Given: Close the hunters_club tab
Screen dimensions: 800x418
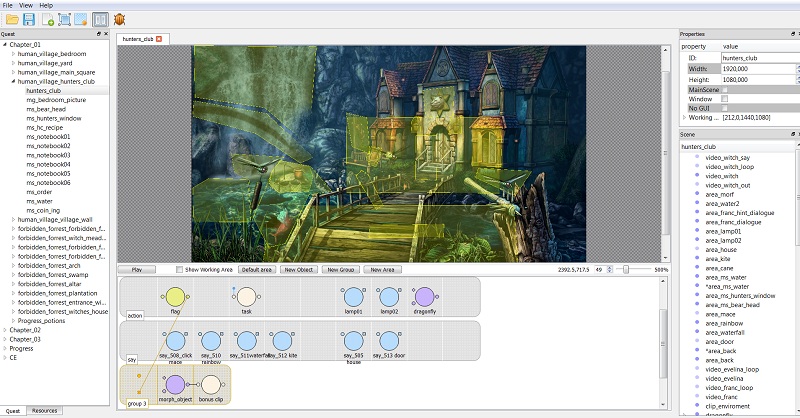Looking at the screenshot, I should coord(159,39).
